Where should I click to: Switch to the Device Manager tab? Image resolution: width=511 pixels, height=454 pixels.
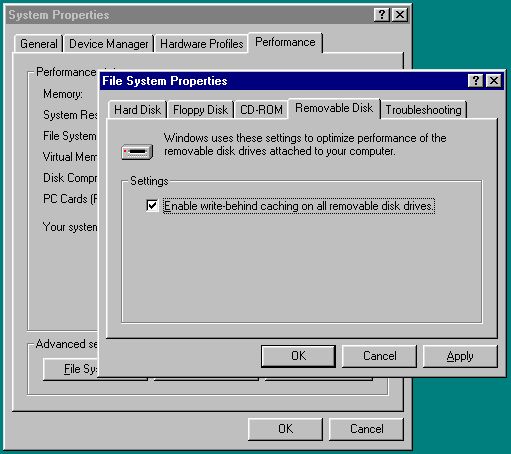pyautogui.click(x=109, y=44)
